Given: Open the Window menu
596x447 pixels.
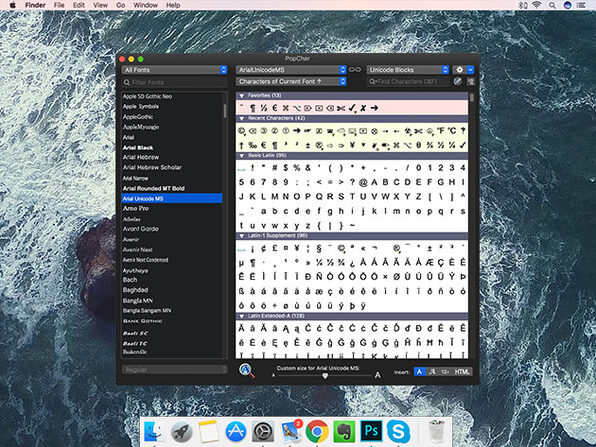Looking at the screenshot, I should (x=146, y=5).
